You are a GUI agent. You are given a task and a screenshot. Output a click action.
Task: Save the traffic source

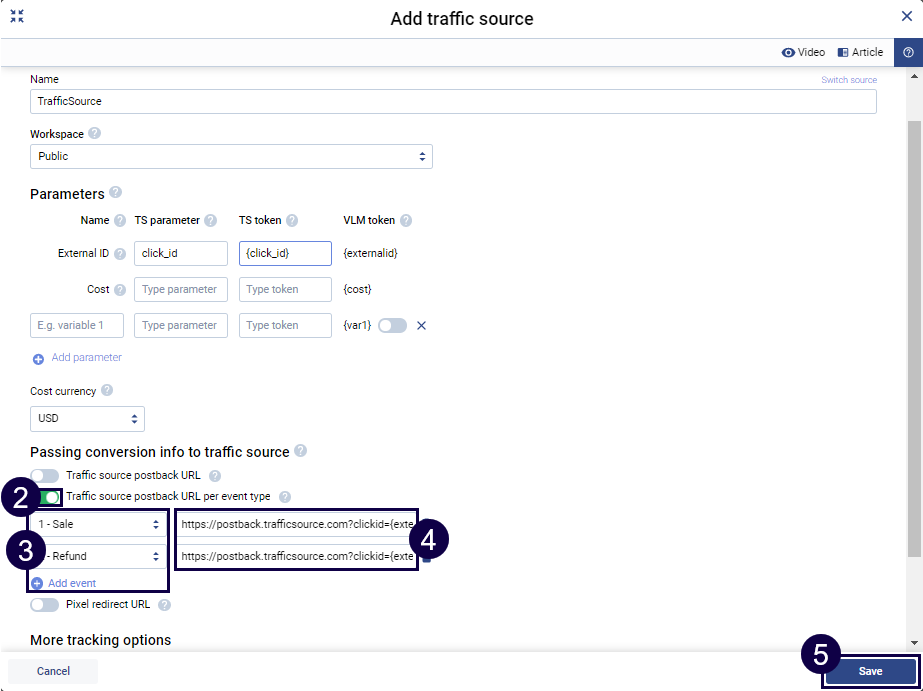[870, 671]
